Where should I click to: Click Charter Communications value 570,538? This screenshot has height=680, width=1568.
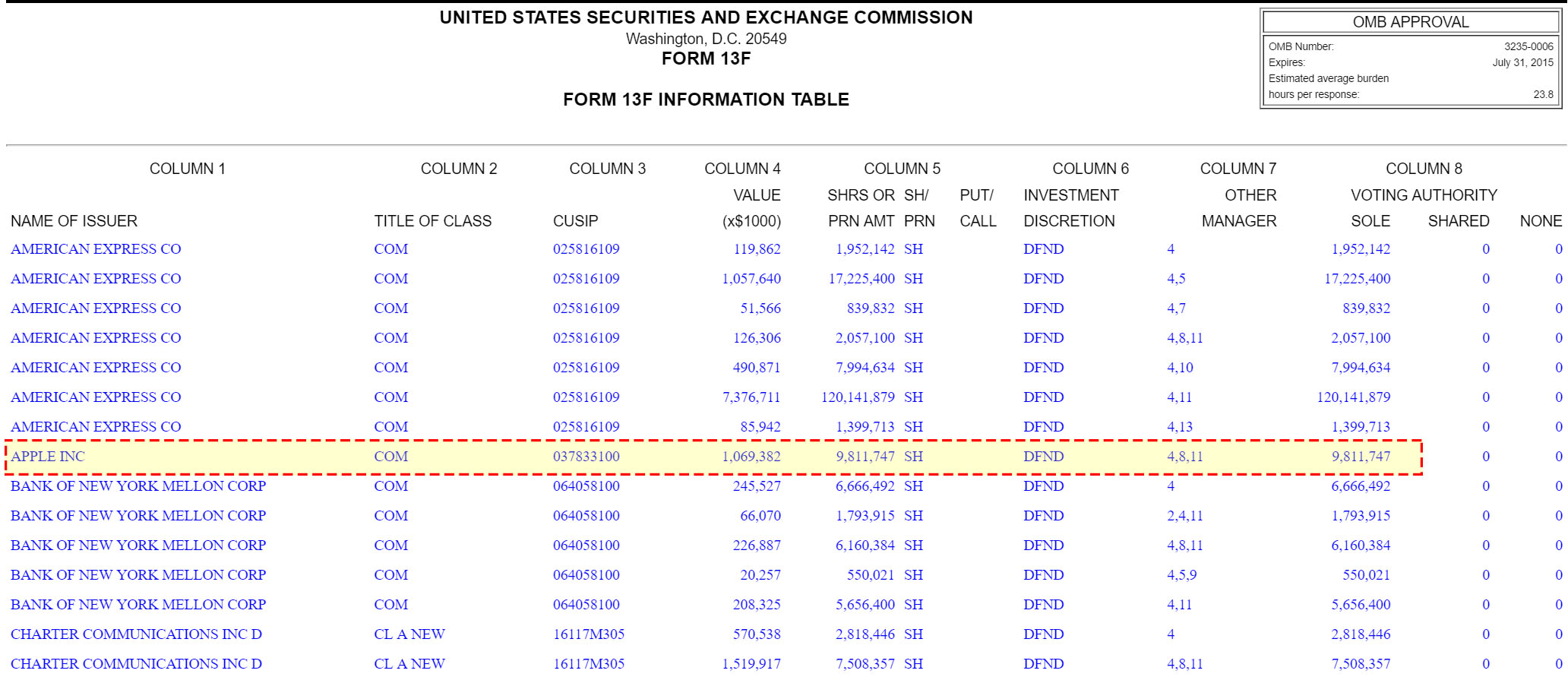click(756, 634)
